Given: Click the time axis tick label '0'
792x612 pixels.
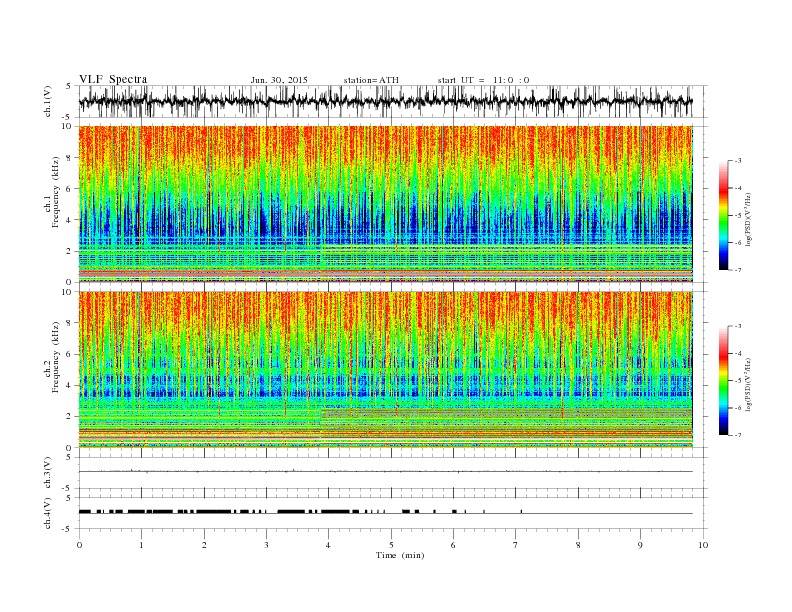Looking at the screenshot, I should [79, 545].
